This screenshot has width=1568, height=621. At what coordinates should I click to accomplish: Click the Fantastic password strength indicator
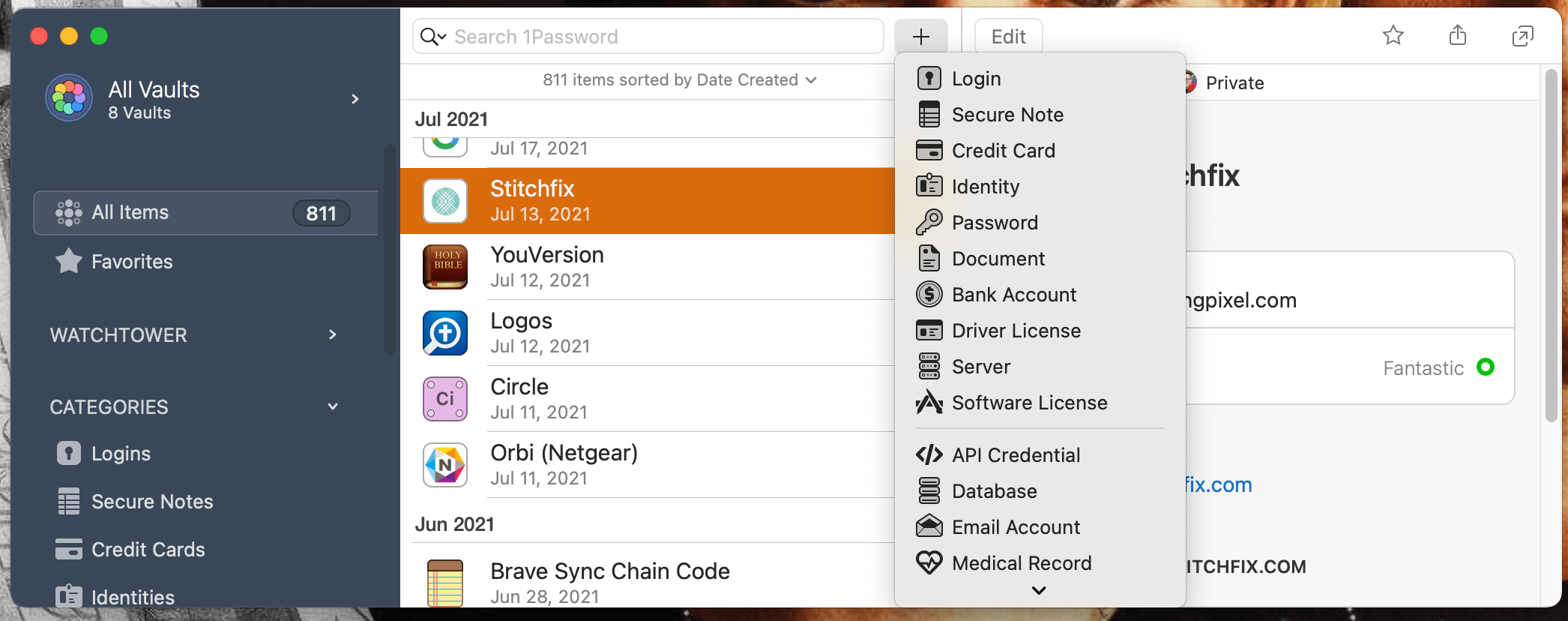point(1438,367)
